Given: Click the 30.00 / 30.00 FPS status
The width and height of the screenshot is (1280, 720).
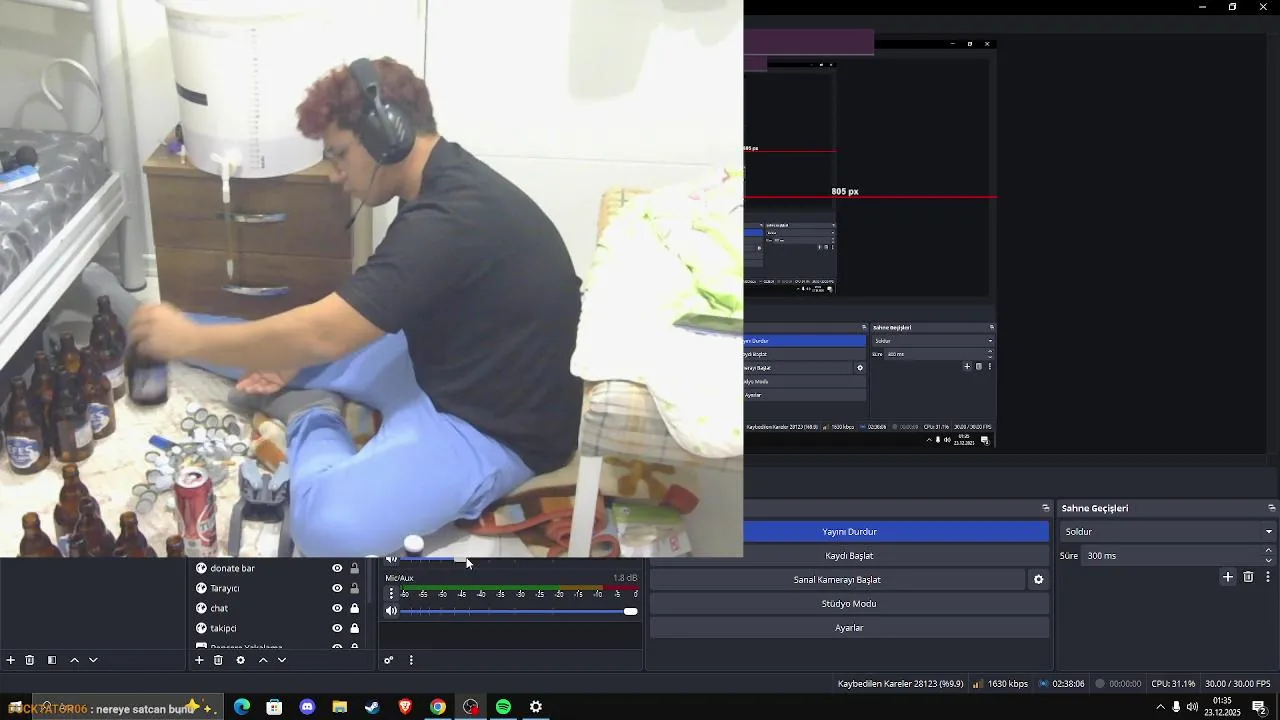Looking at the screenshot, I should (1238, 684).
